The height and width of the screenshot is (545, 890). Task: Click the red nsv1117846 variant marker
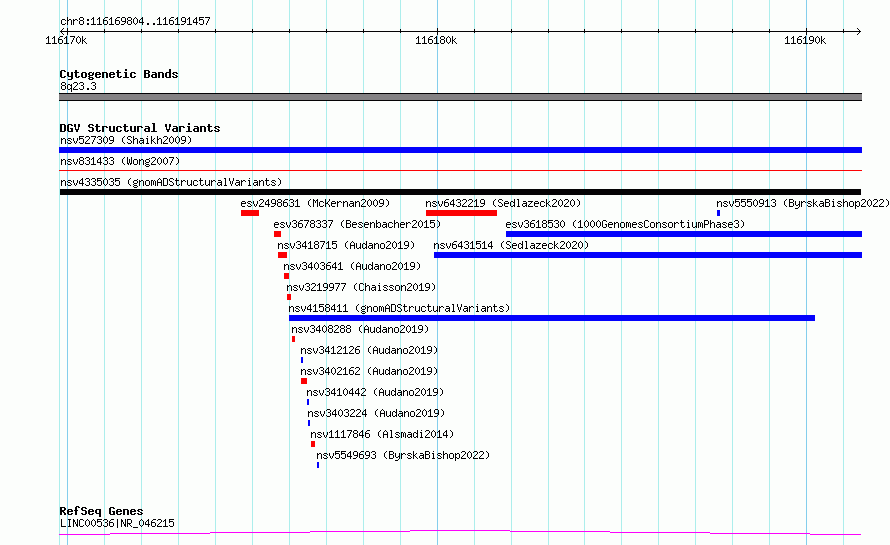point(313,444)
